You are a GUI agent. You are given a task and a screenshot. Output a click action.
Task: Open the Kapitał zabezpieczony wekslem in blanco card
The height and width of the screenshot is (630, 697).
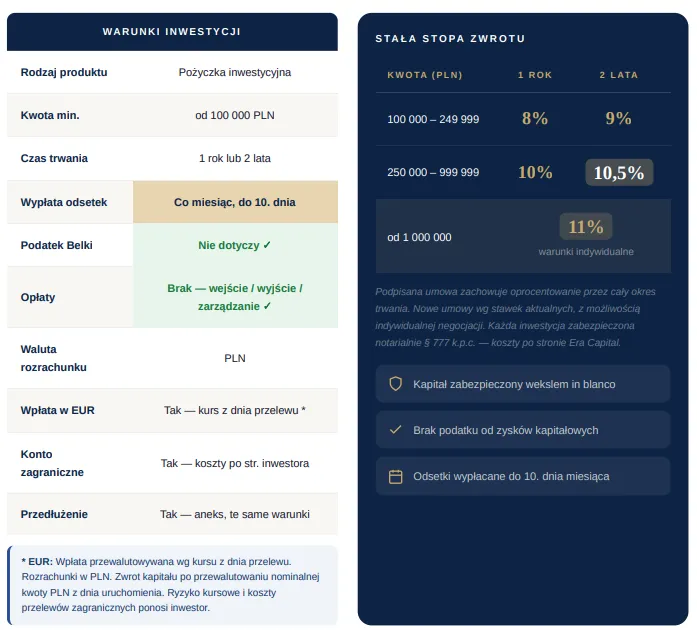point(523,384)
